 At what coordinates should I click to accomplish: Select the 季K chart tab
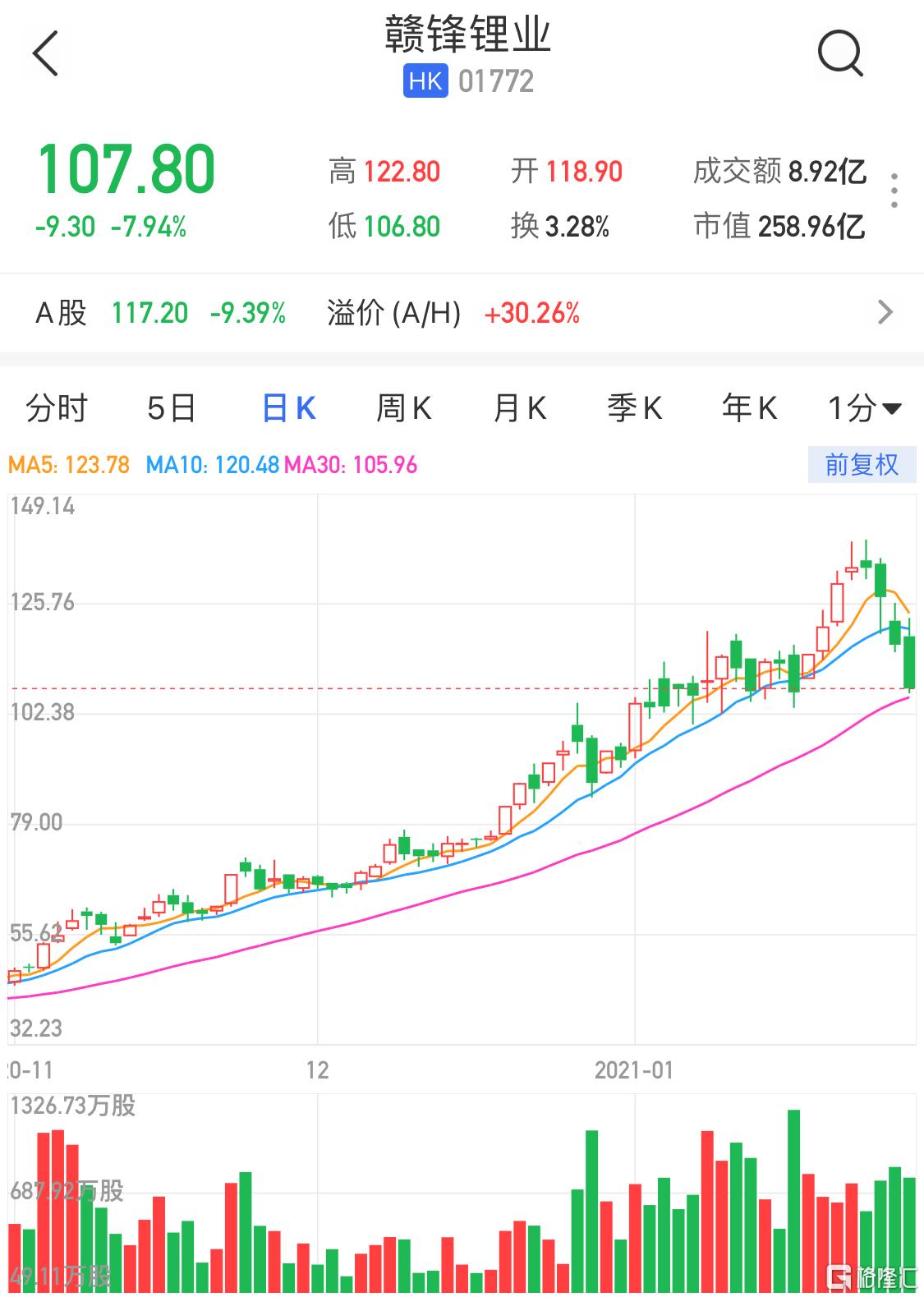point(635,408)
